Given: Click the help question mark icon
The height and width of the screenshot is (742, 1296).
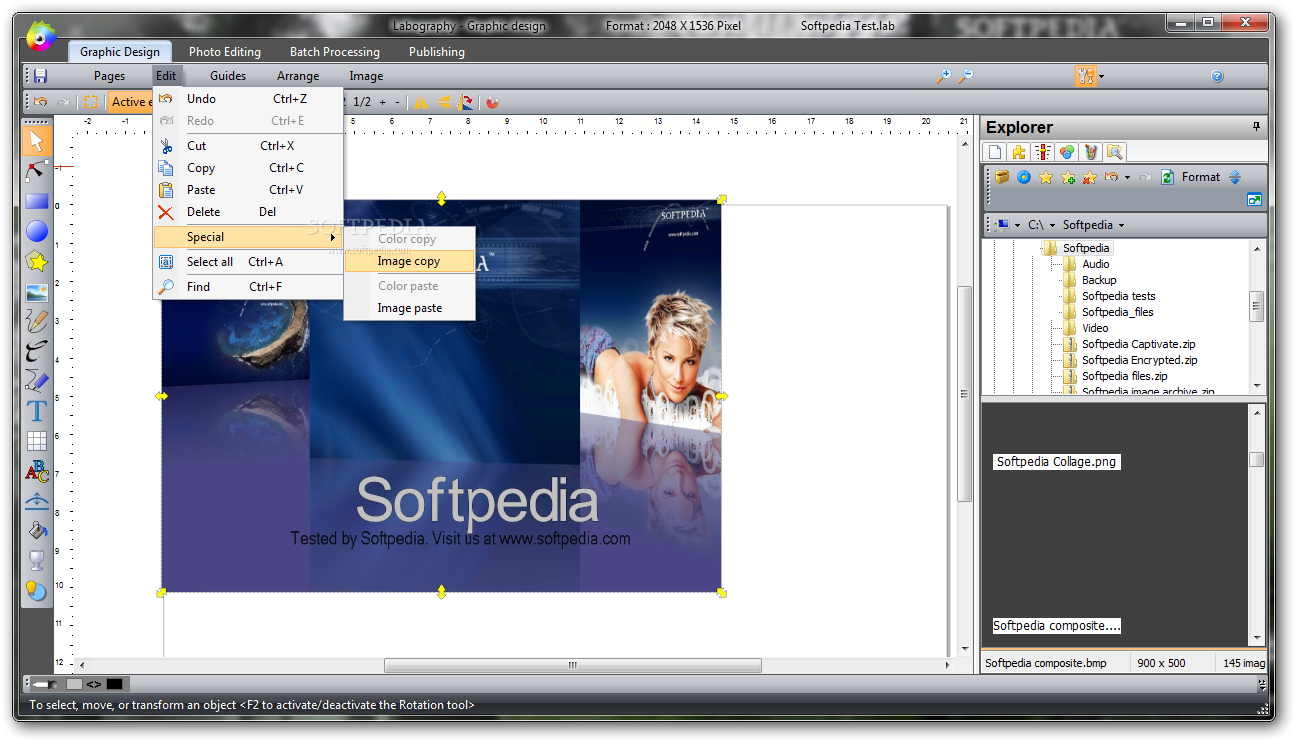Looking at the screenshot, I should pyautogui.click(x=1217, y=76).
